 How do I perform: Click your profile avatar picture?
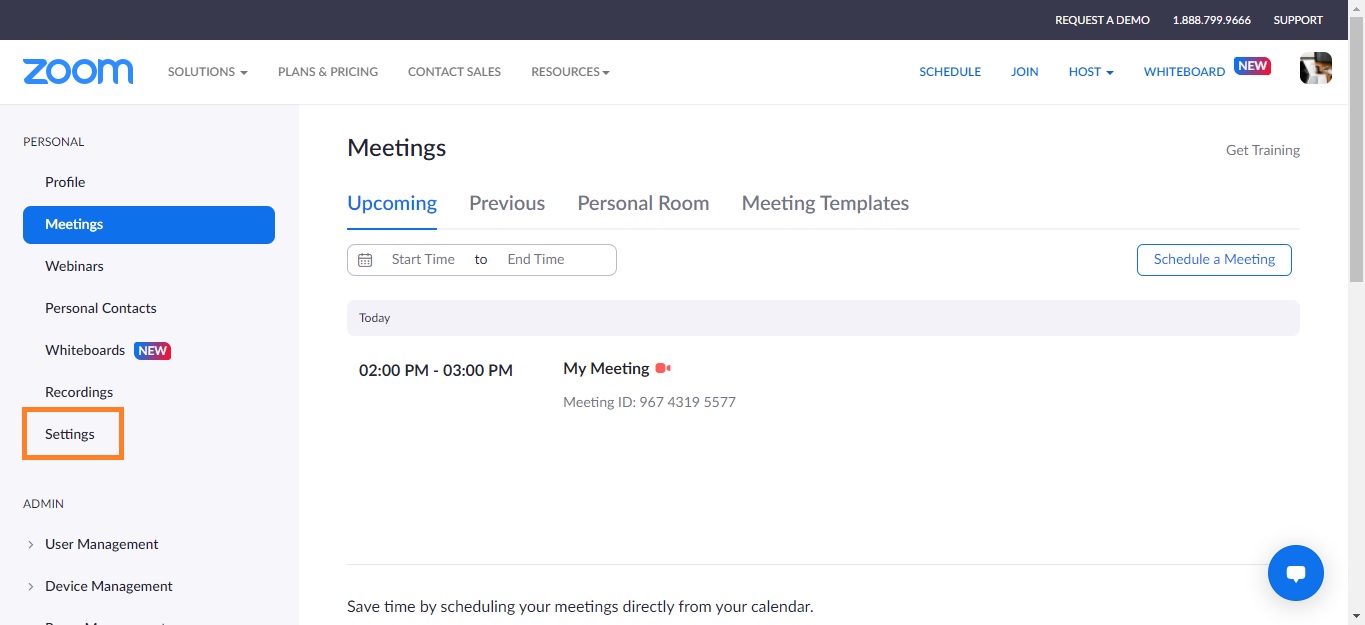(x=1315, y=68)
